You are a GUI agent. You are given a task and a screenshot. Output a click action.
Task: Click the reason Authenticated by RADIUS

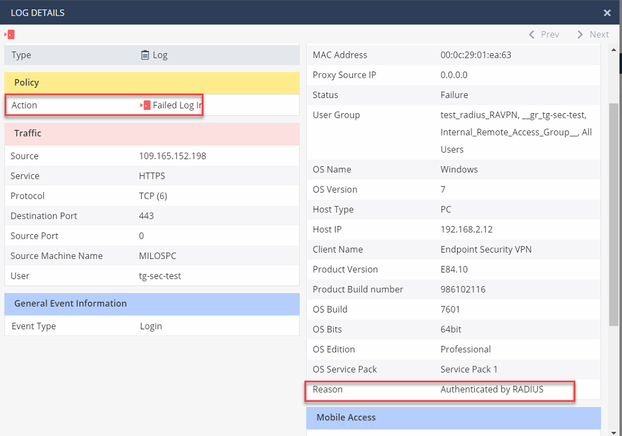pos(492,390)
